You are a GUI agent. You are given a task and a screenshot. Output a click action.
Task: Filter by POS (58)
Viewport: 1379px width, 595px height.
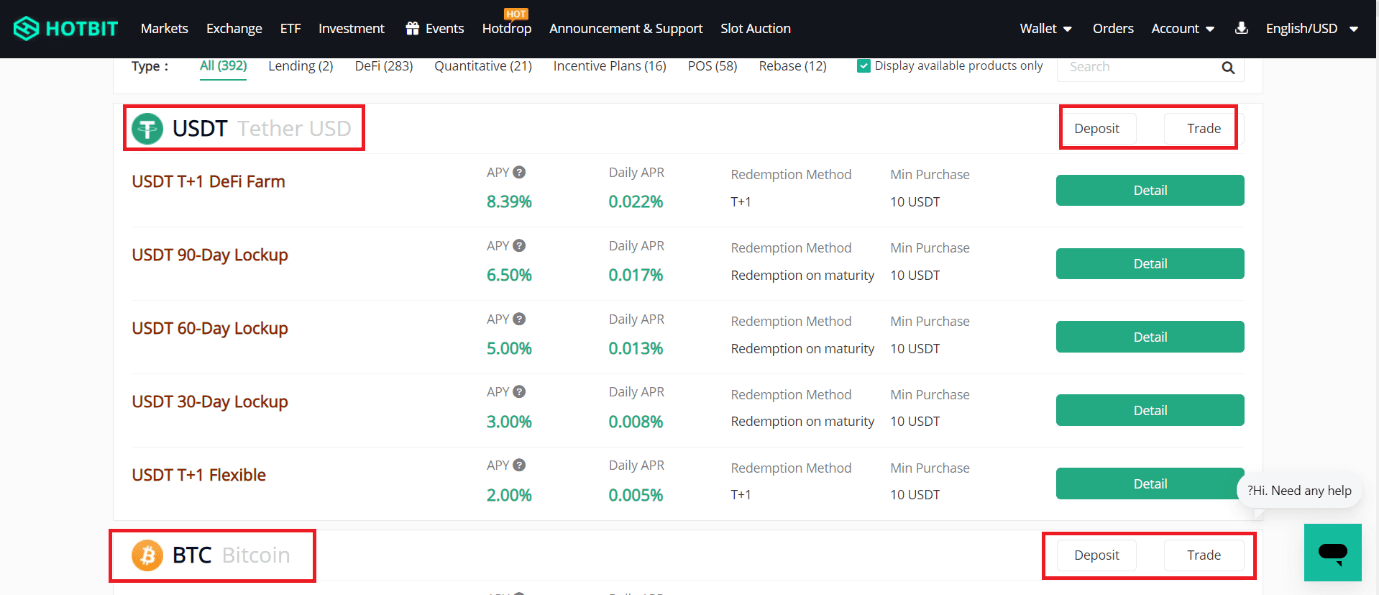[712, 66]
